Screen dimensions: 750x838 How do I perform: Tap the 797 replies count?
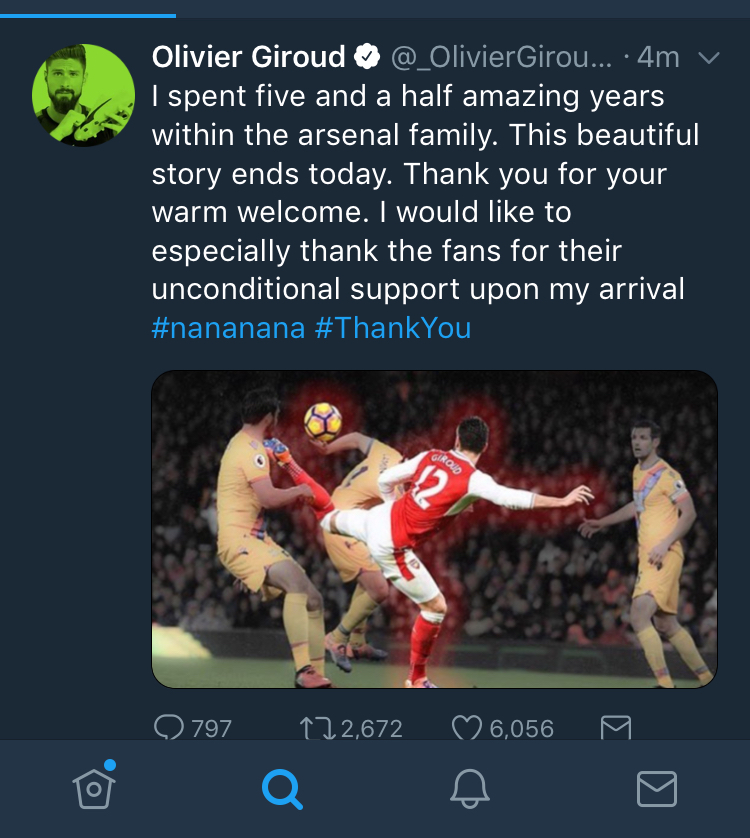point(211,729)
